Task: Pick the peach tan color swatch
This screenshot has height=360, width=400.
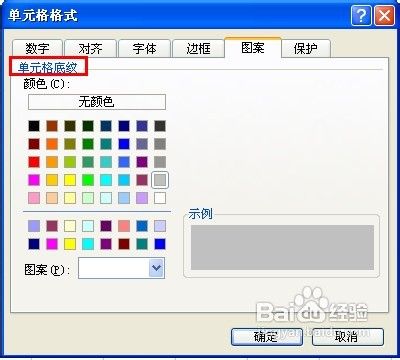Action: tap(52, 198)
